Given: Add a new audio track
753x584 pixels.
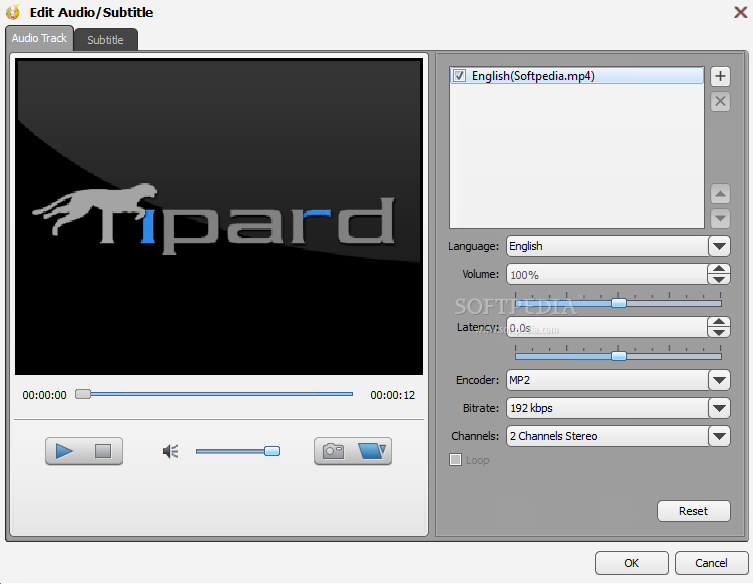Looking at the screenshot, I should pos(720,76).
